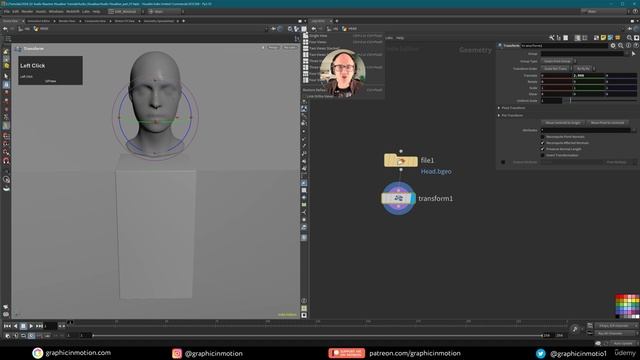Viewport: 640px width, 360px height.
Task: Adjust the Uniform Scale slider
Action: click(600, 100)
